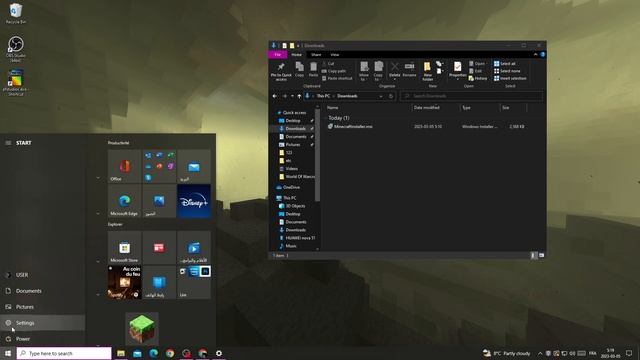Viewport: 640px width, 360px height.
Task: Switch to details view button in status bar
Action: (x=533, y=256)
